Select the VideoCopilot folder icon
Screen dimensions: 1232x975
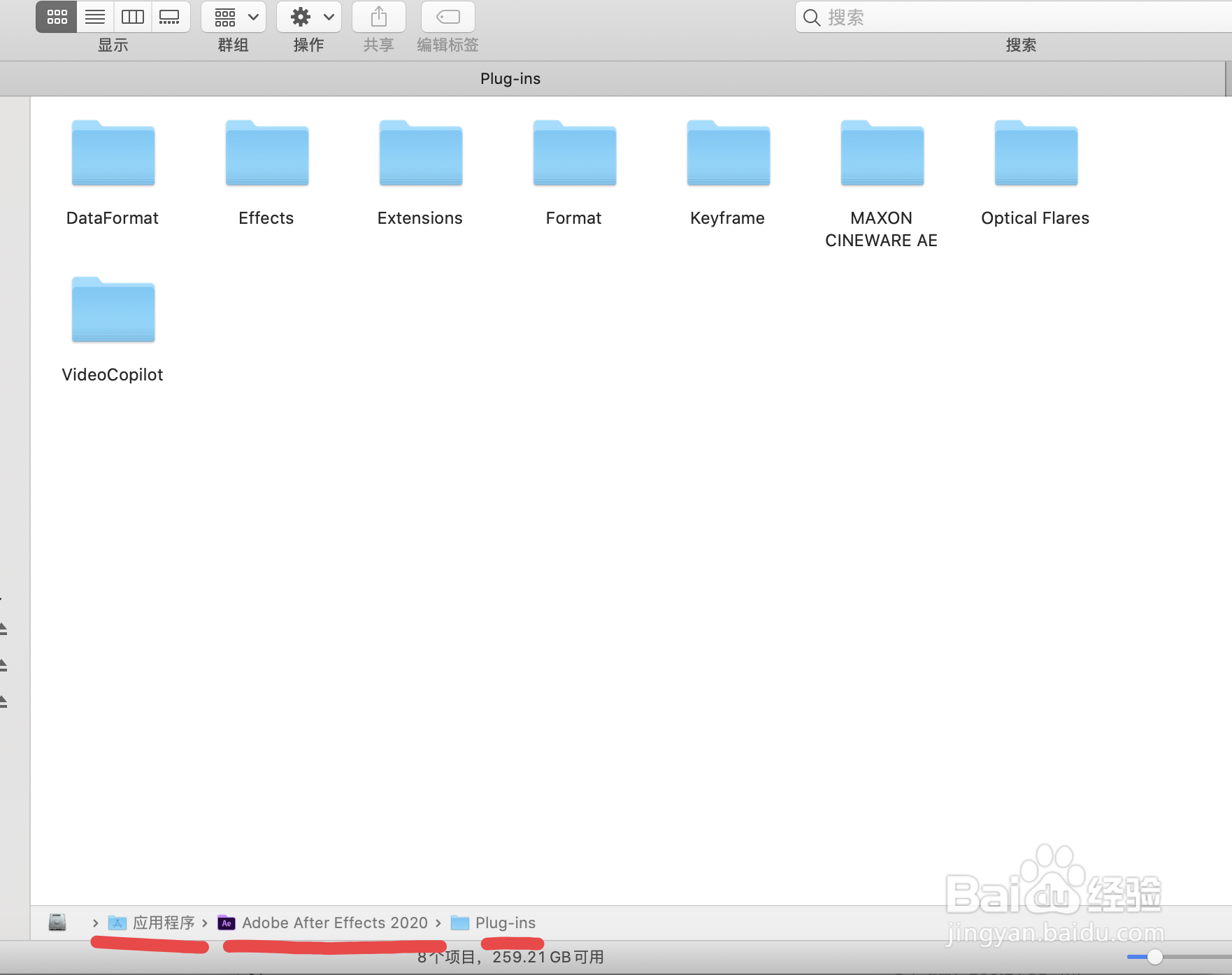[113, 310]
